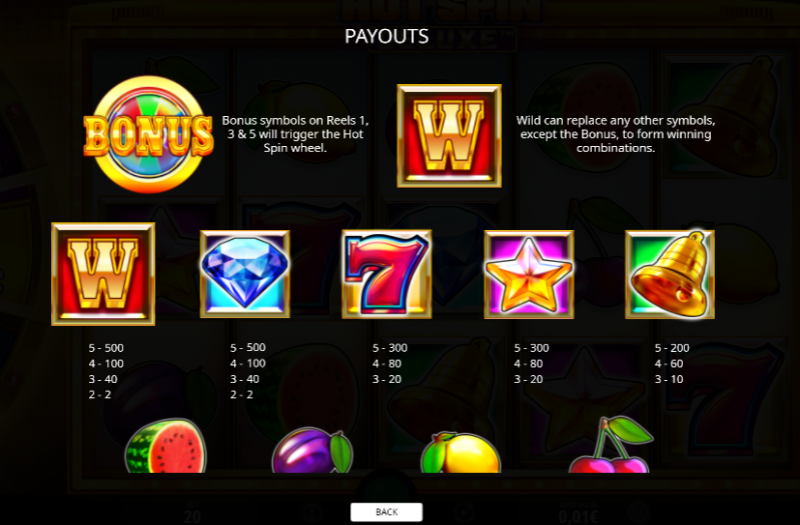
Task: Select the red seven symbol
Action: (387, 274)
